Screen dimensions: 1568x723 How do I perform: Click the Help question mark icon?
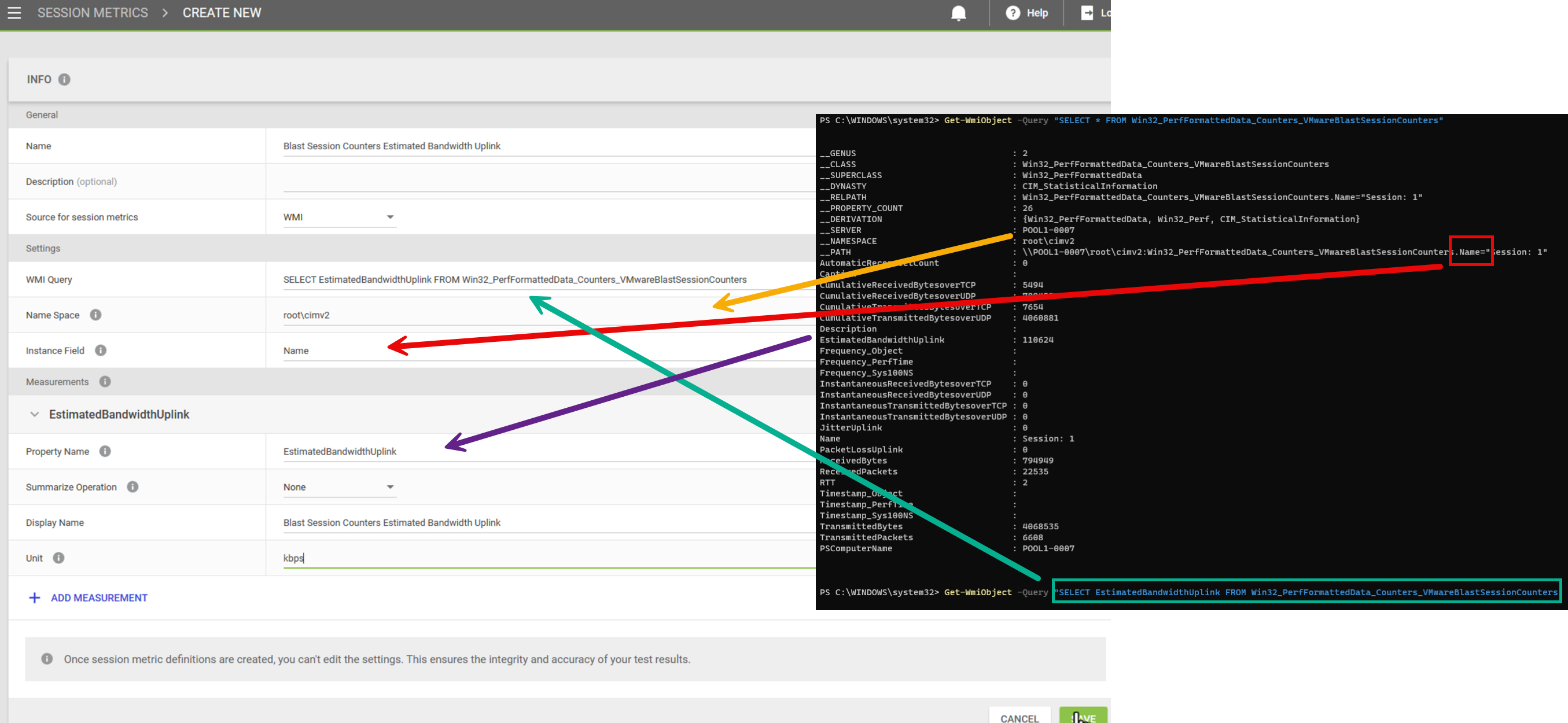(x=1013, y=13)
